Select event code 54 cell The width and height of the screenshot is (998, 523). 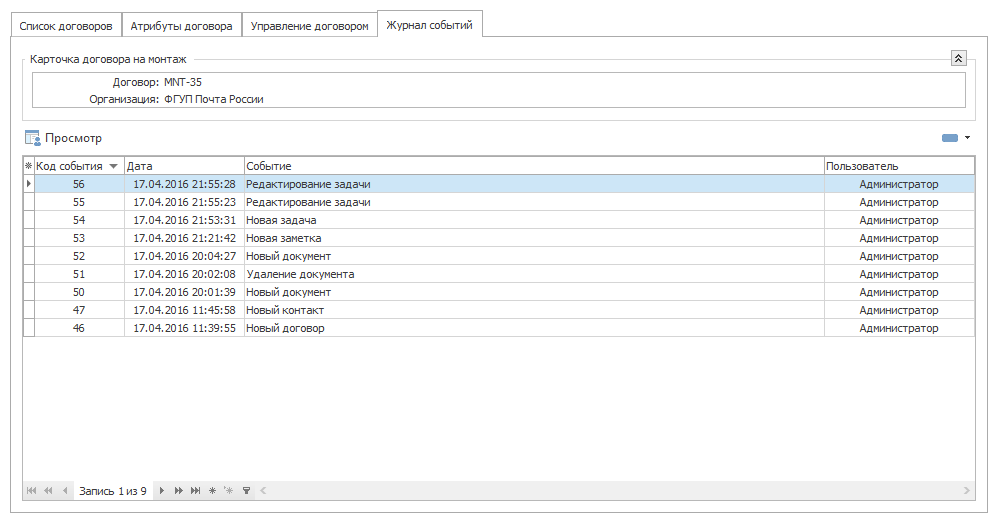pyautogui.click(x=79, y=220)
